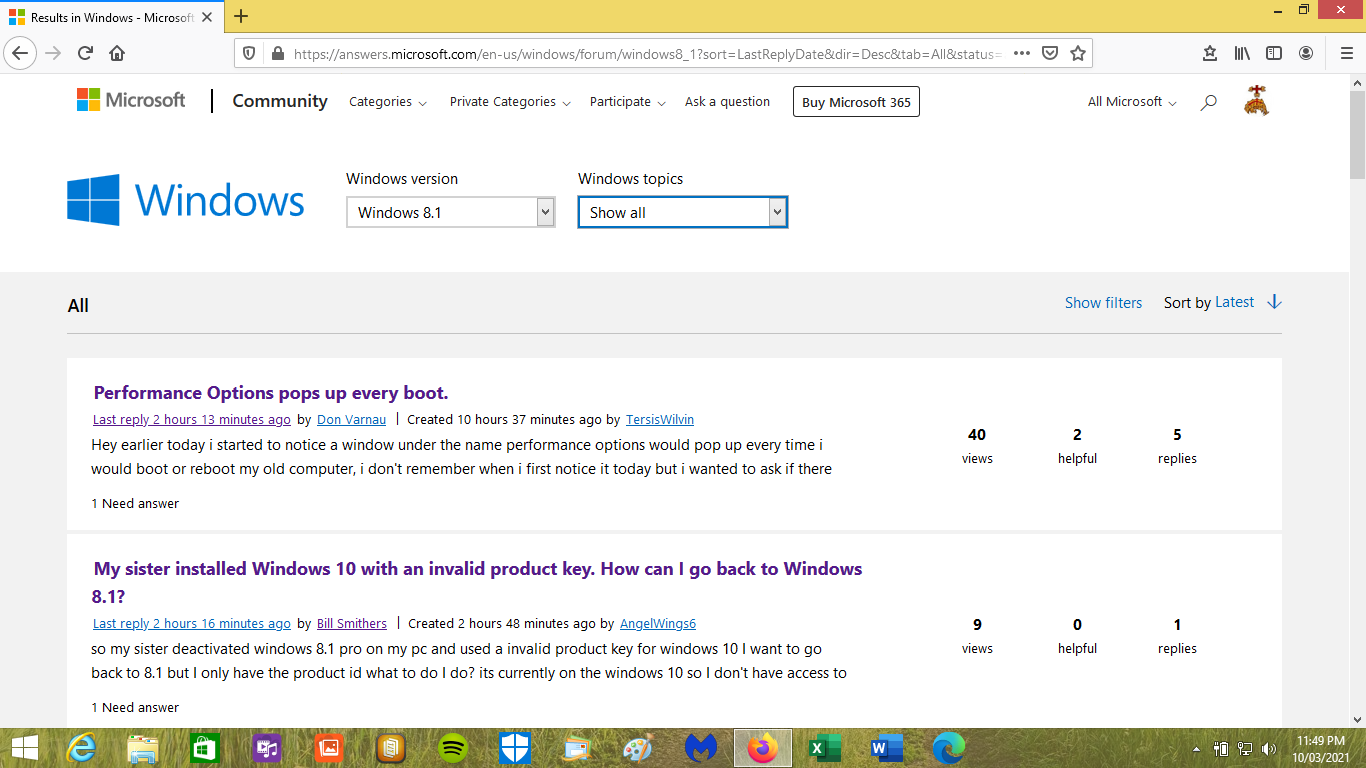Click the '40 views' count

977,446
